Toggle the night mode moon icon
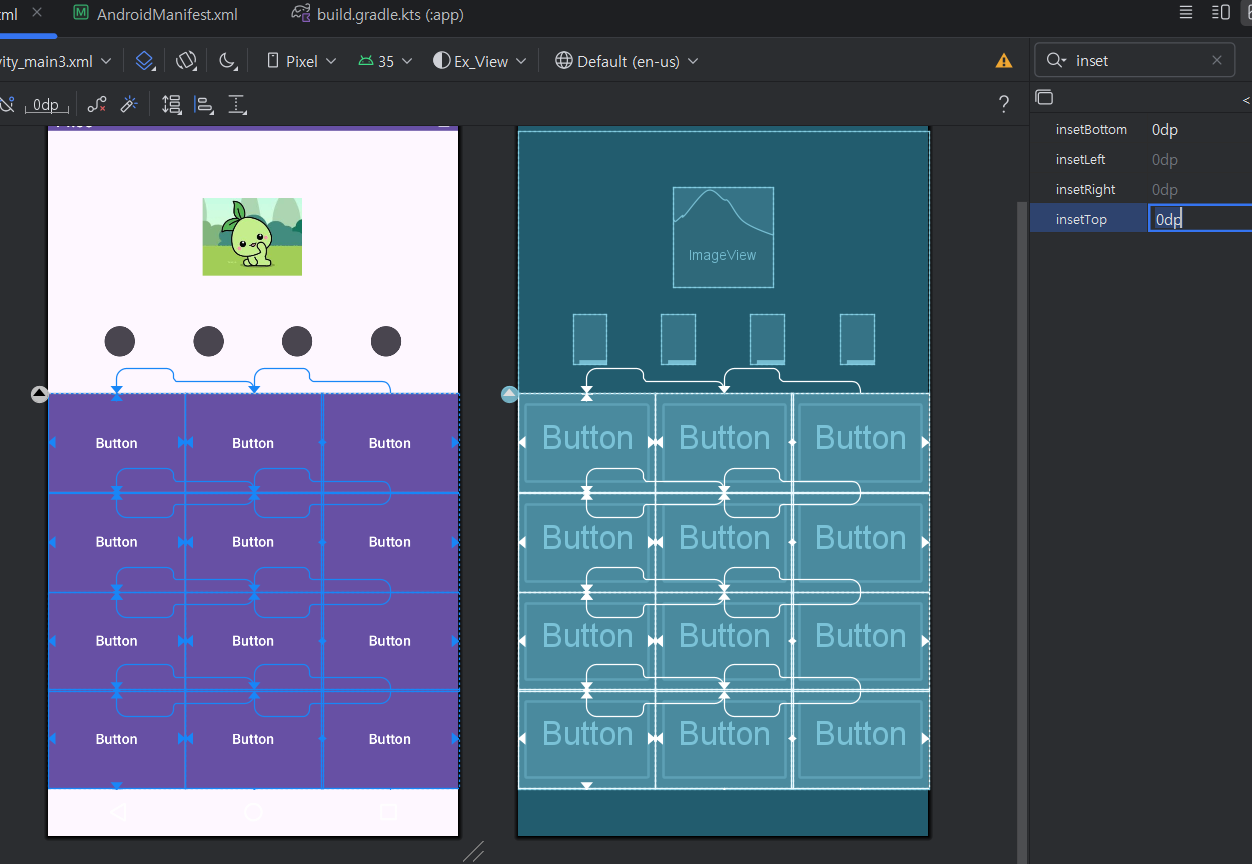Image resolution: width=1252 pixels, height=864 pixels. coord(228,61)
